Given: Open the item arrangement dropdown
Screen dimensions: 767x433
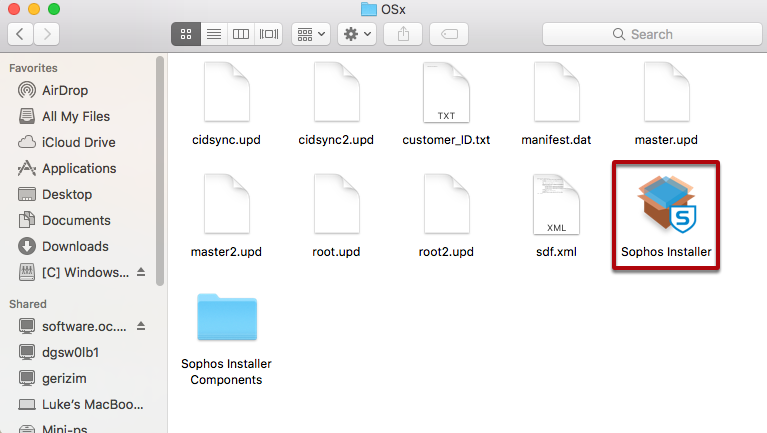Looking at the screenshot, I should [x=311, y=34].
